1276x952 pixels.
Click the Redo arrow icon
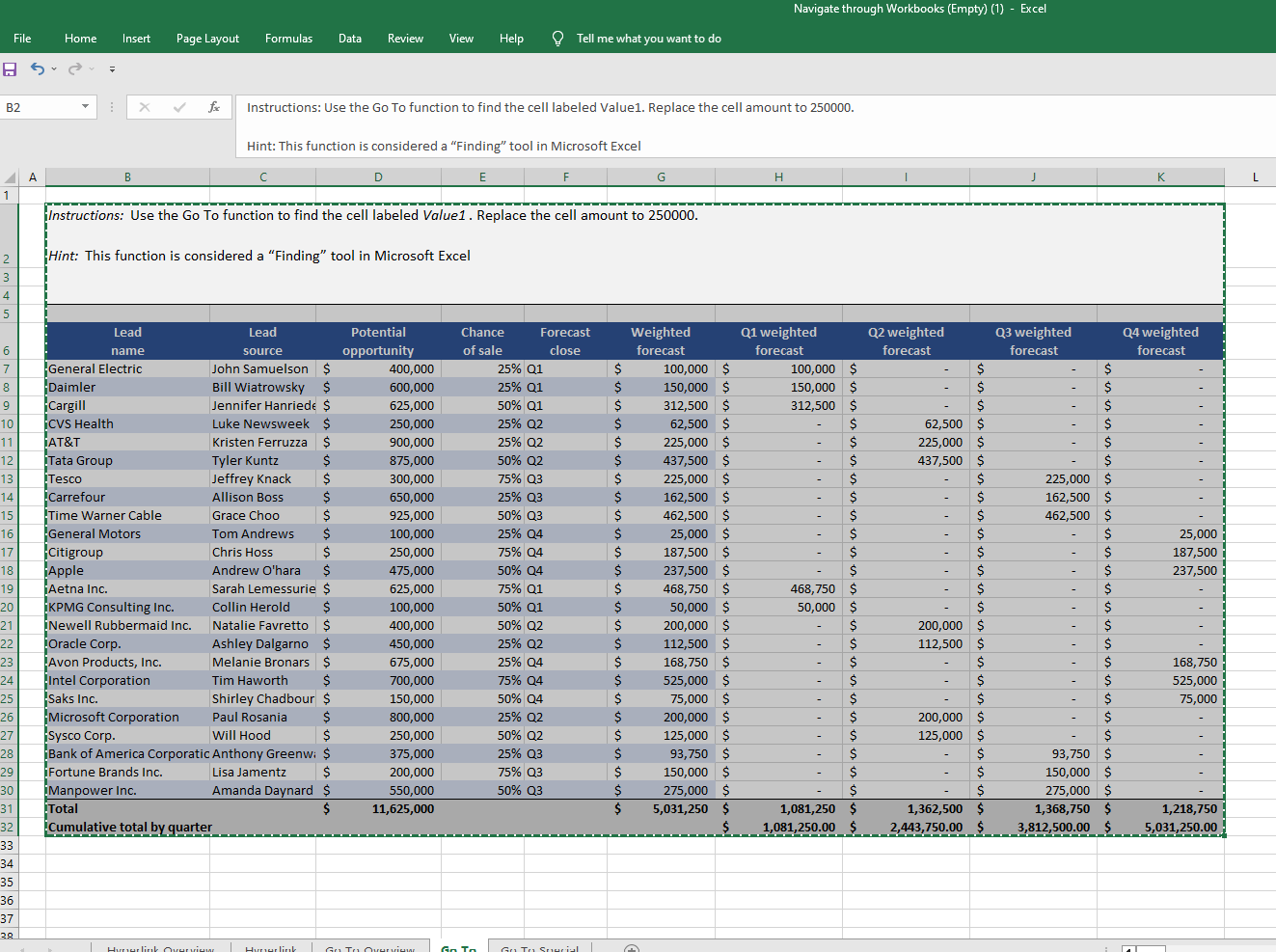point(74,68)
